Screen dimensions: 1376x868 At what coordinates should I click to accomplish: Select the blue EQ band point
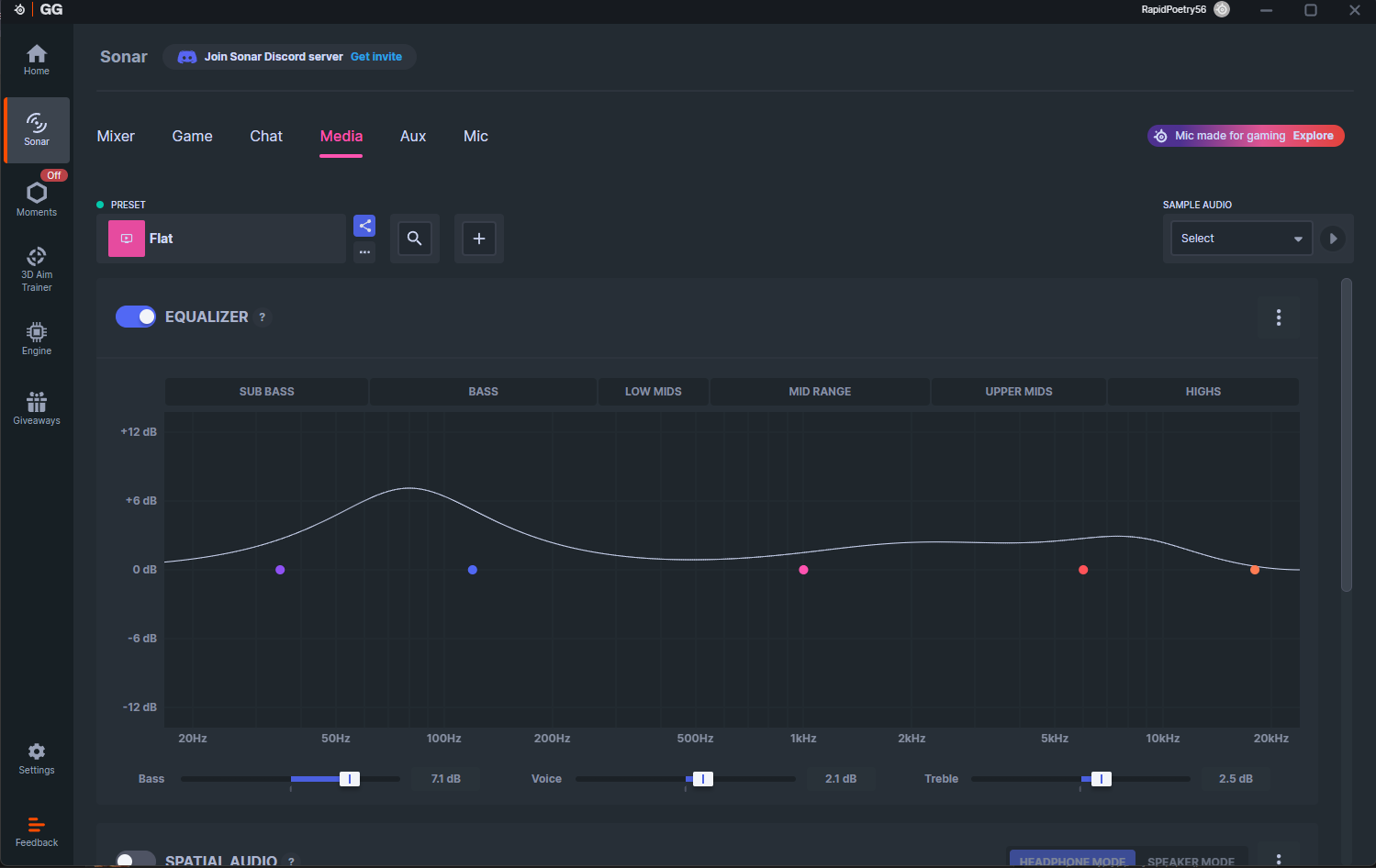(x=473, y=570)
